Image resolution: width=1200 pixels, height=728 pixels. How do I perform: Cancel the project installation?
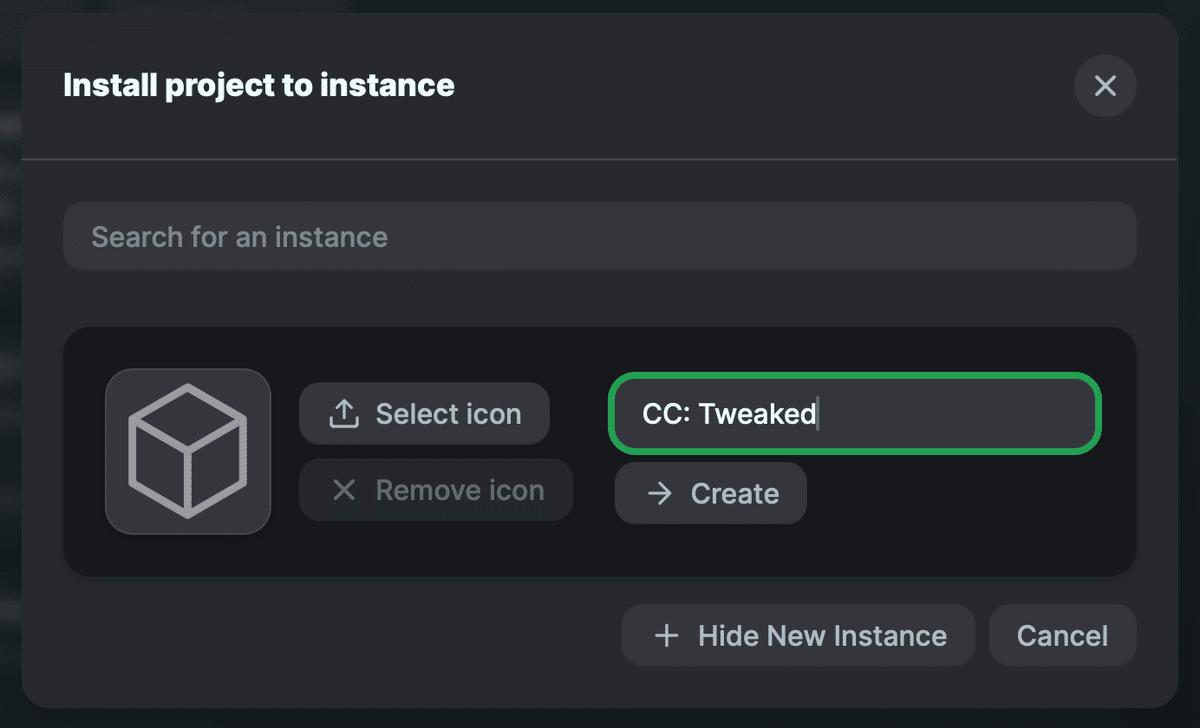click(1062, 636)
